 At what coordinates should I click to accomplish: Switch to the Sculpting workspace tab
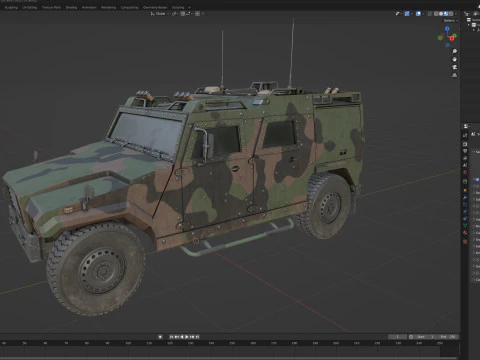(11, 7)
